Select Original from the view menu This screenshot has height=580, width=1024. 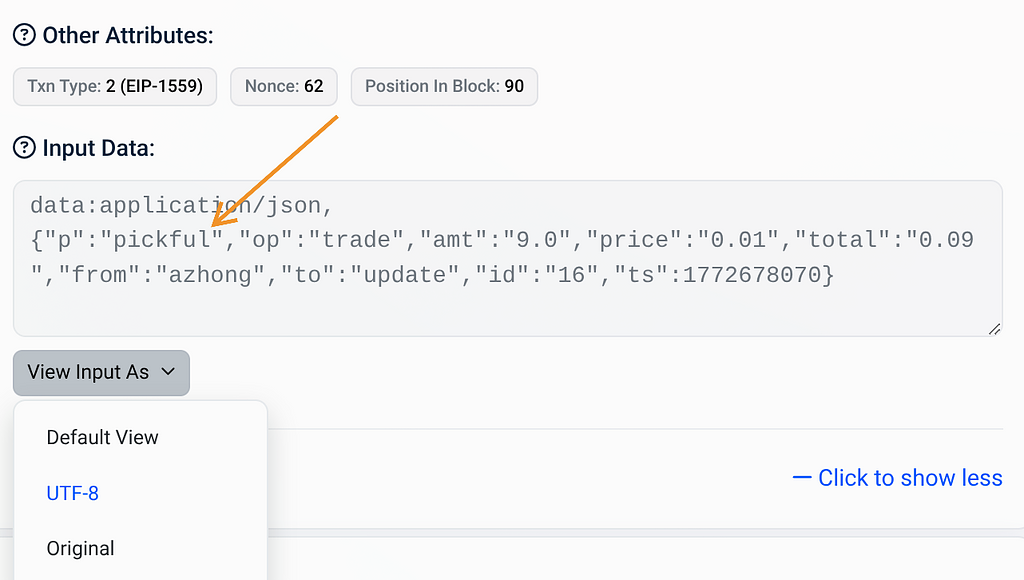[x=80, y=548]
